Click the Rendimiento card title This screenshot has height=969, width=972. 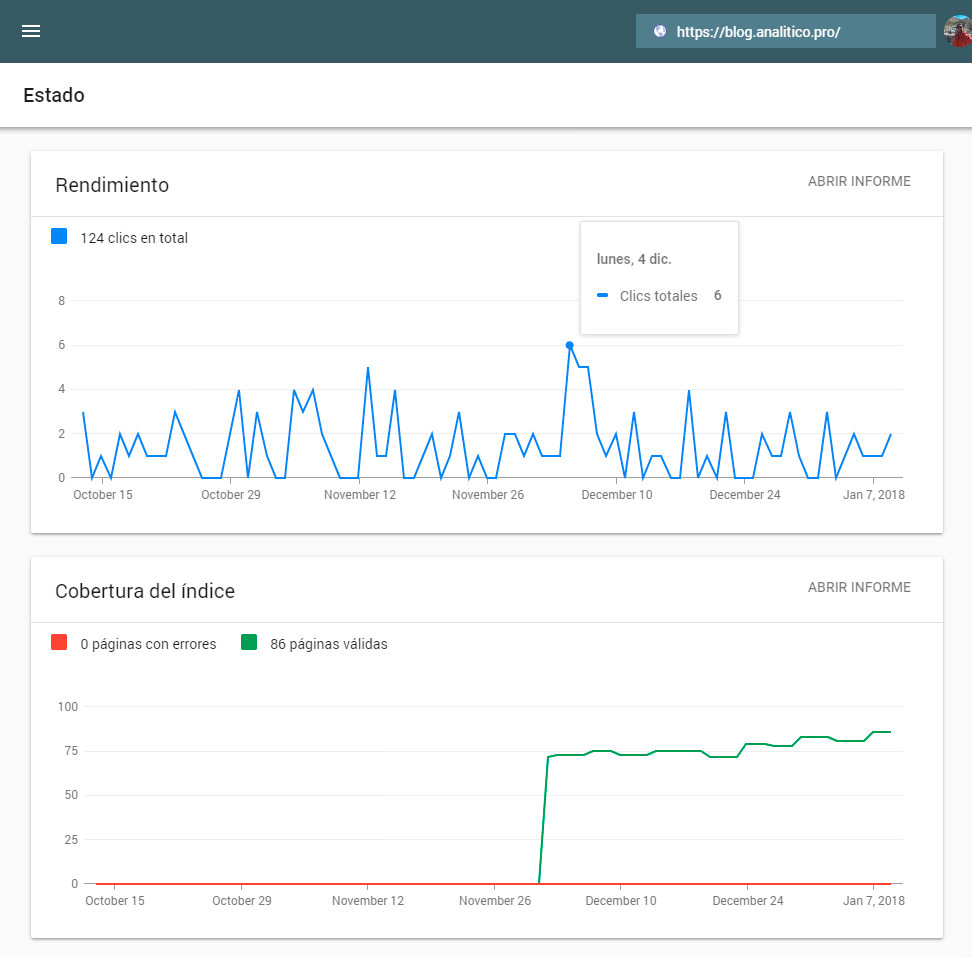112,185
